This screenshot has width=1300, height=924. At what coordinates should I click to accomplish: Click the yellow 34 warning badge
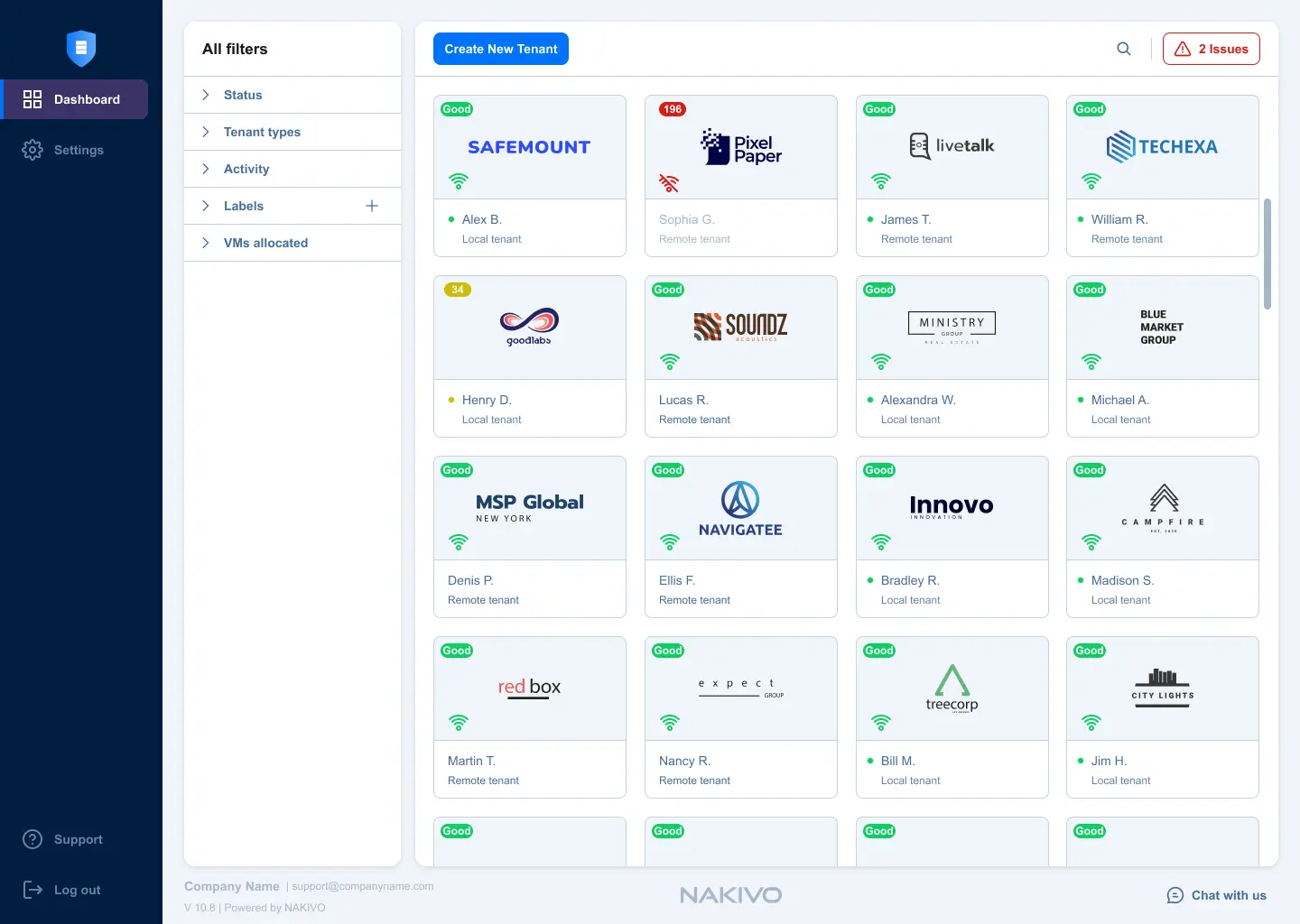(x=458, y=290)
